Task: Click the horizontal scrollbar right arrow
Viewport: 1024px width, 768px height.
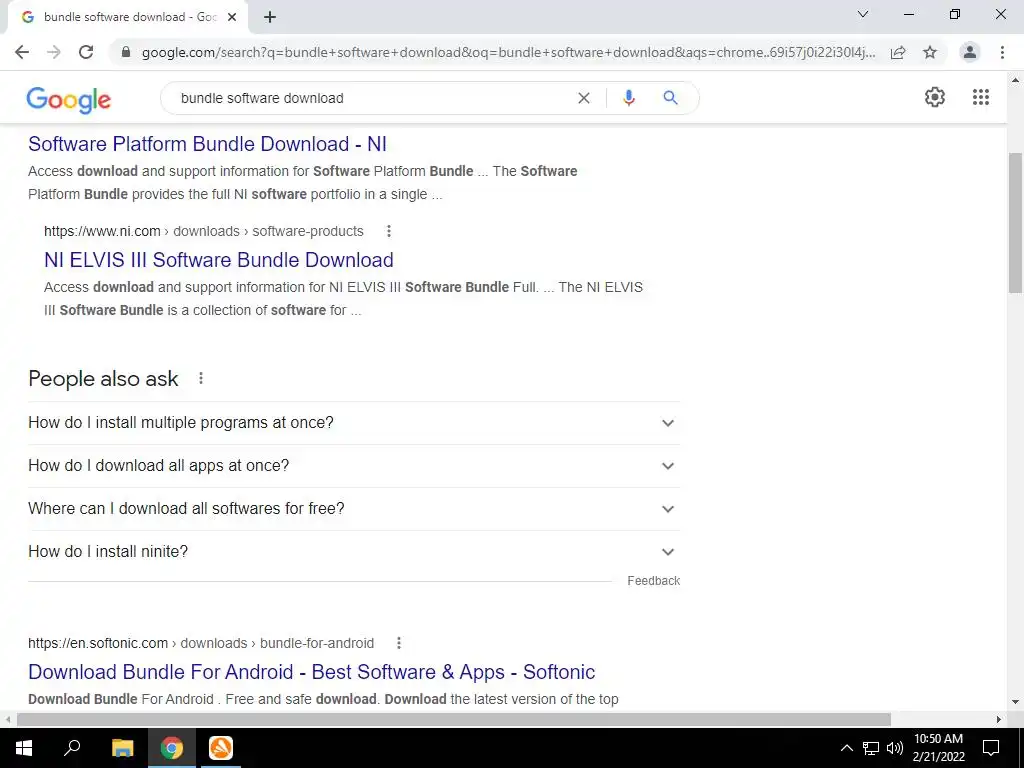Action: (x=999, y=719)
